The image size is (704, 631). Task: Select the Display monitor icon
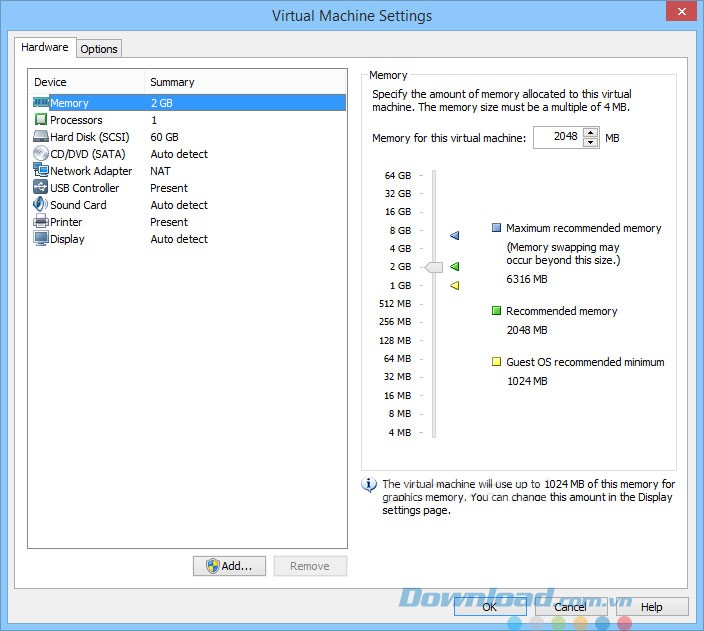click(41, 239)
